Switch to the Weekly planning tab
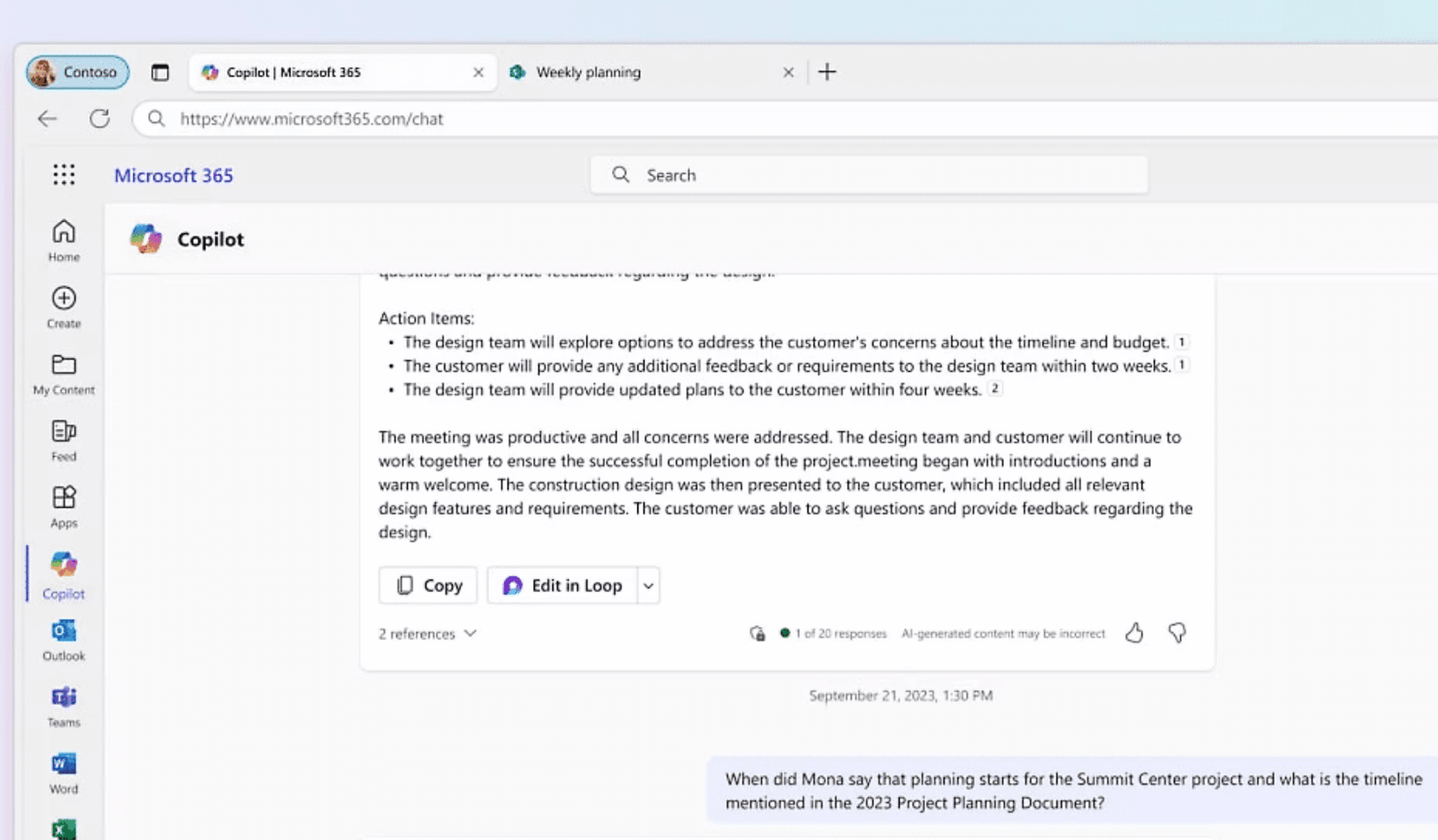Viewport: 1438px width, 840px height. click(x=629, y=72)
